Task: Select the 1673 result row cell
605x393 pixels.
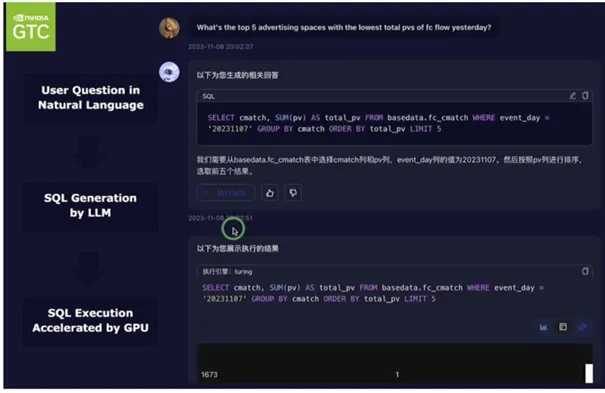Action: [x=210, y=374]
